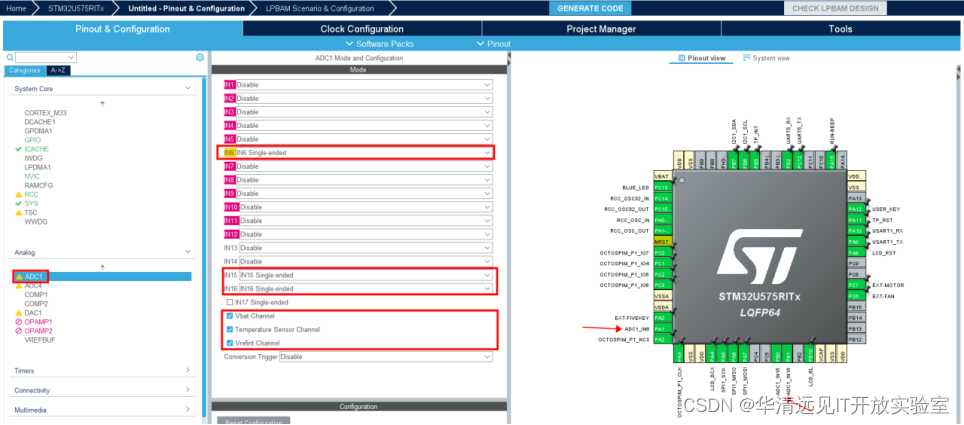This screenshot has width=964, height=425.
Task: Switch to the Clock Configuration tab
Action: (x=362, y=29)
